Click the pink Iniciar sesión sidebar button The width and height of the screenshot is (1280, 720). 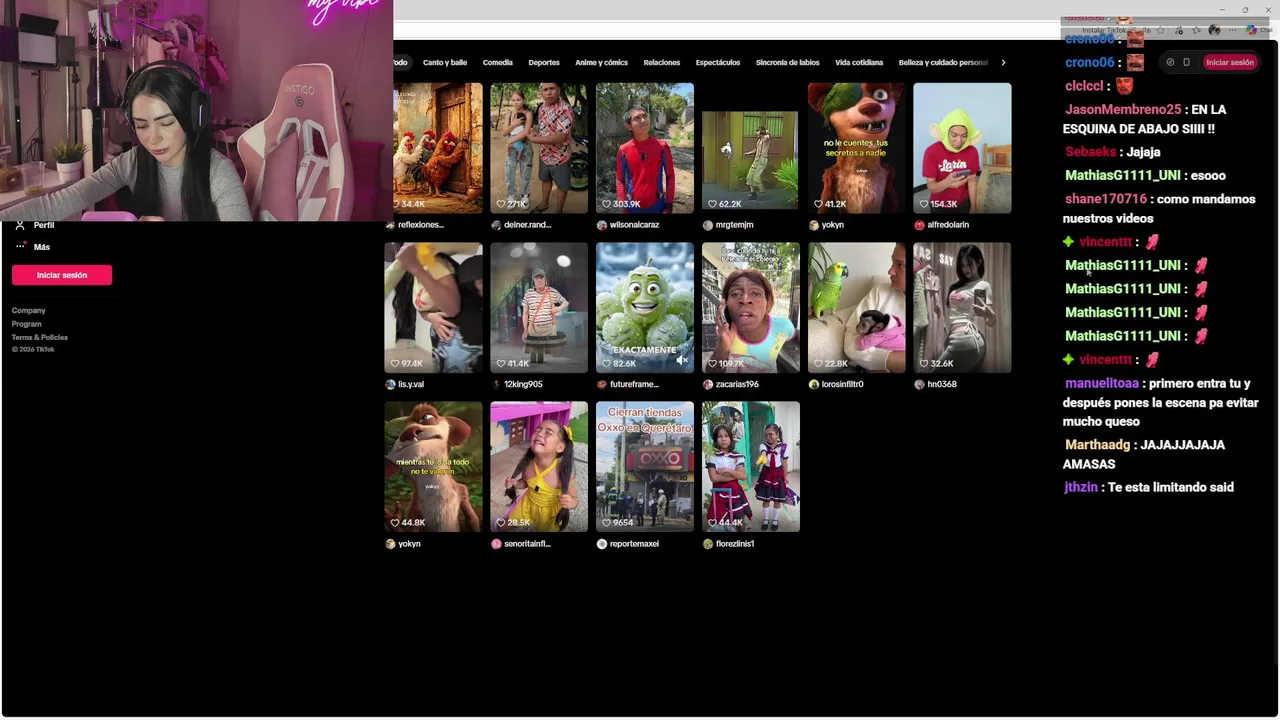(62, 275)
